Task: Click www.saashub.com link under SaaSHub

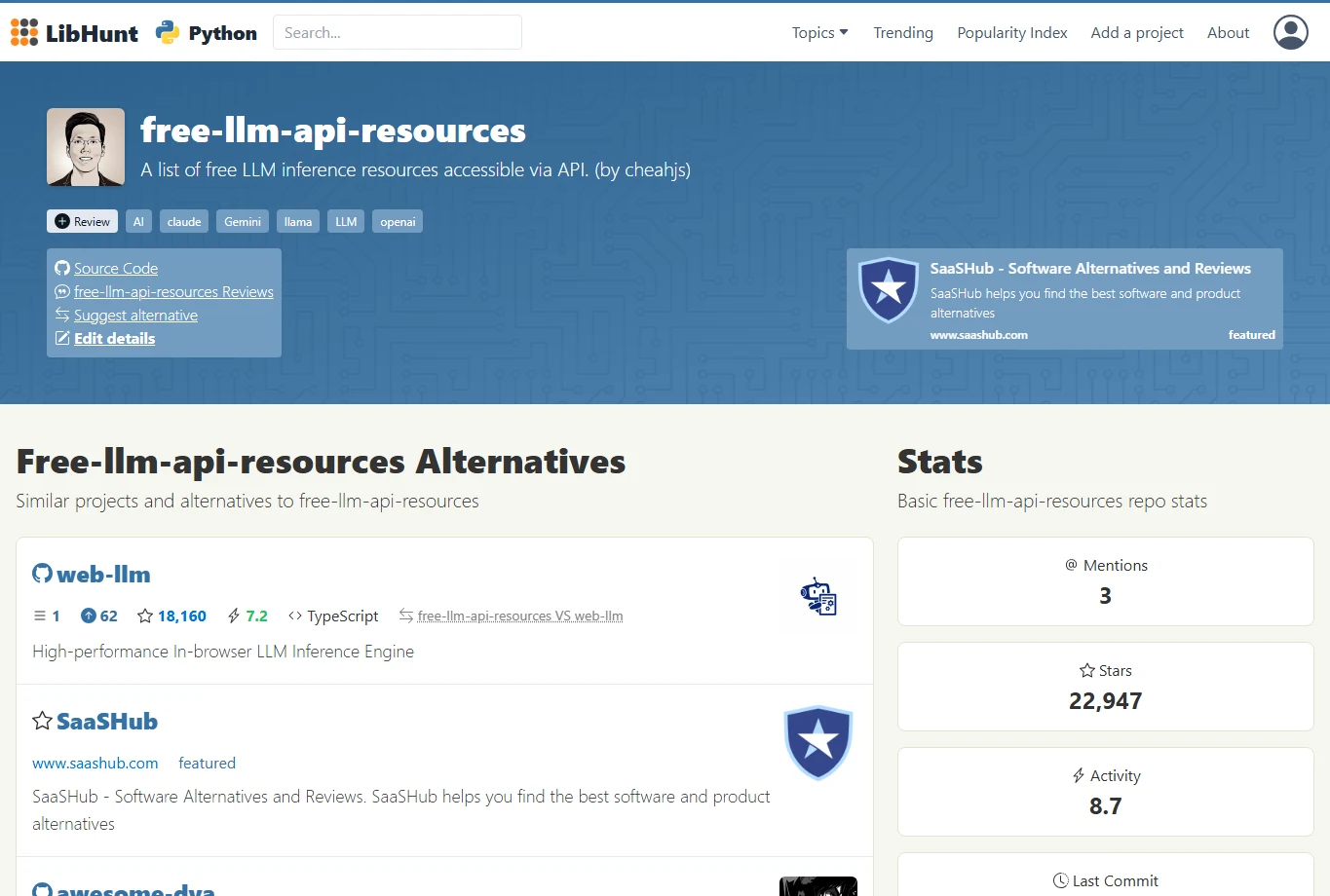Action: tap(95, 763)
